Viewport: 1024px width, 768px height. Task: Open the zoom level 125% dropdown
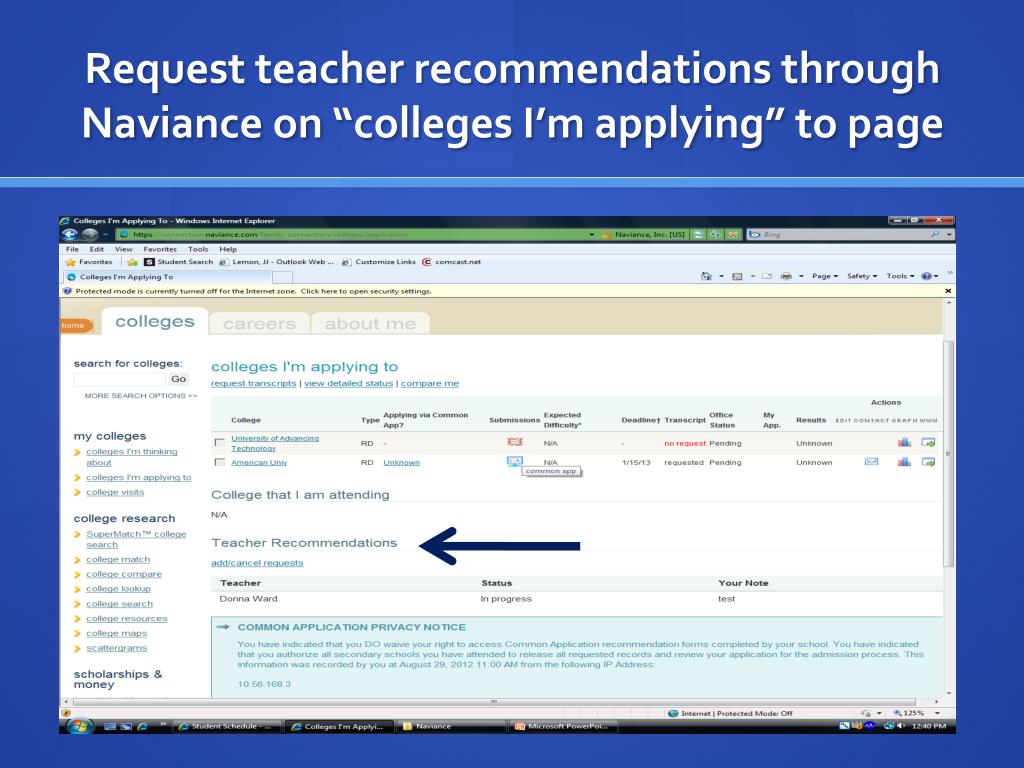click(x=938, y=713)
